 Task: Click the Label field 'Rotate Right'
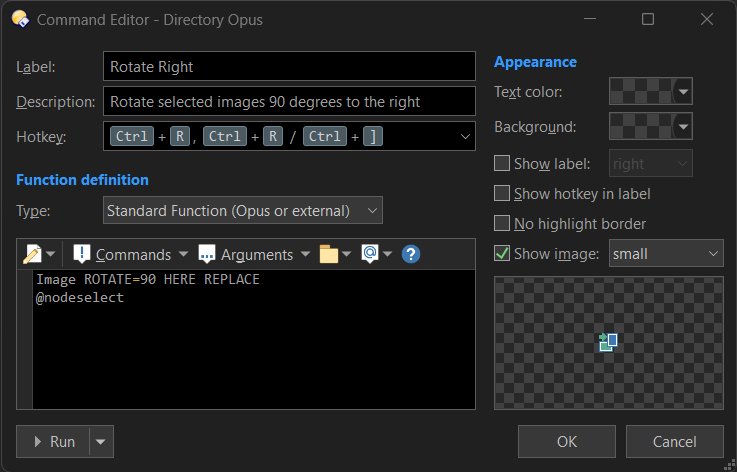tap(289, 66)
